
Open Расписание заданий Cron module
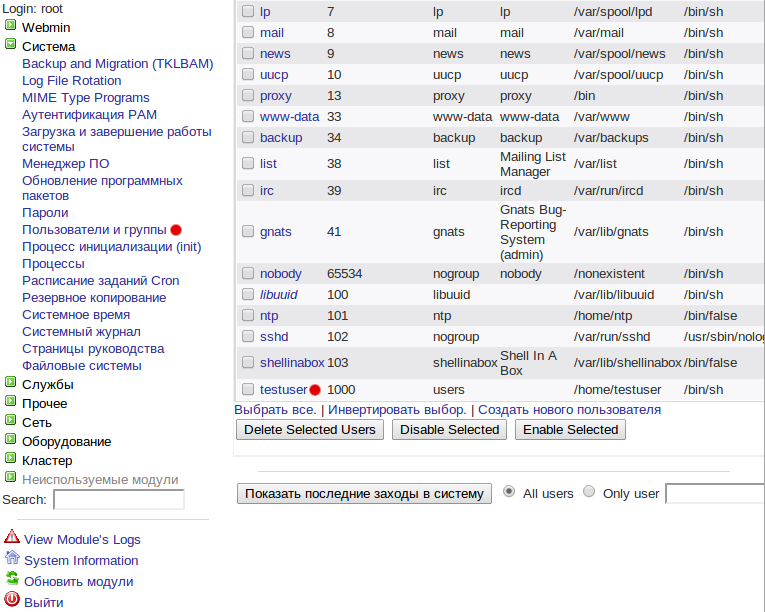[x=101, y=281]
